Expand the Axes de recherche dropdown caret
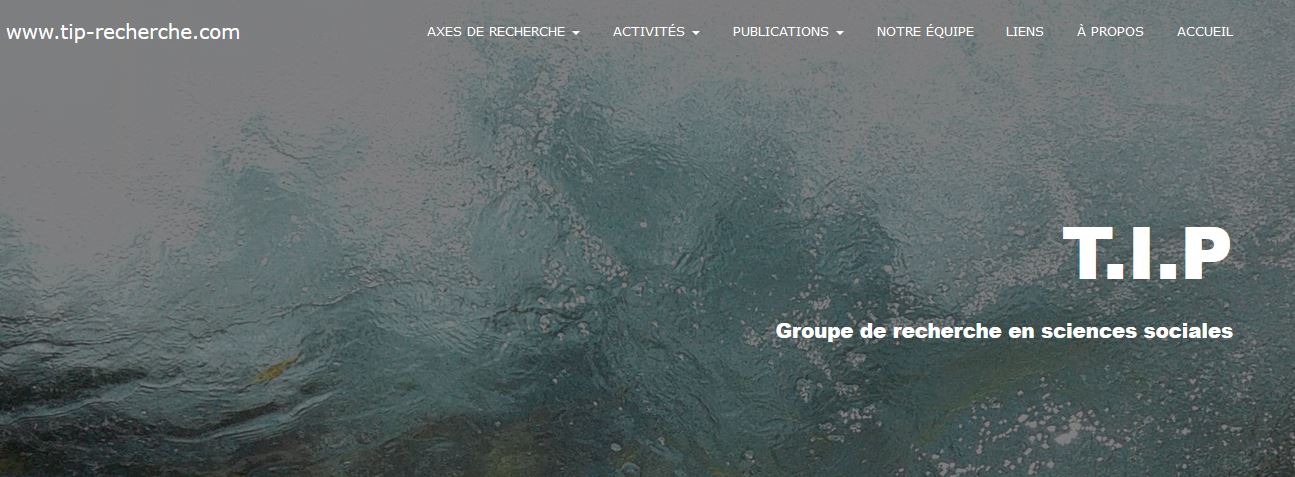 576,33
